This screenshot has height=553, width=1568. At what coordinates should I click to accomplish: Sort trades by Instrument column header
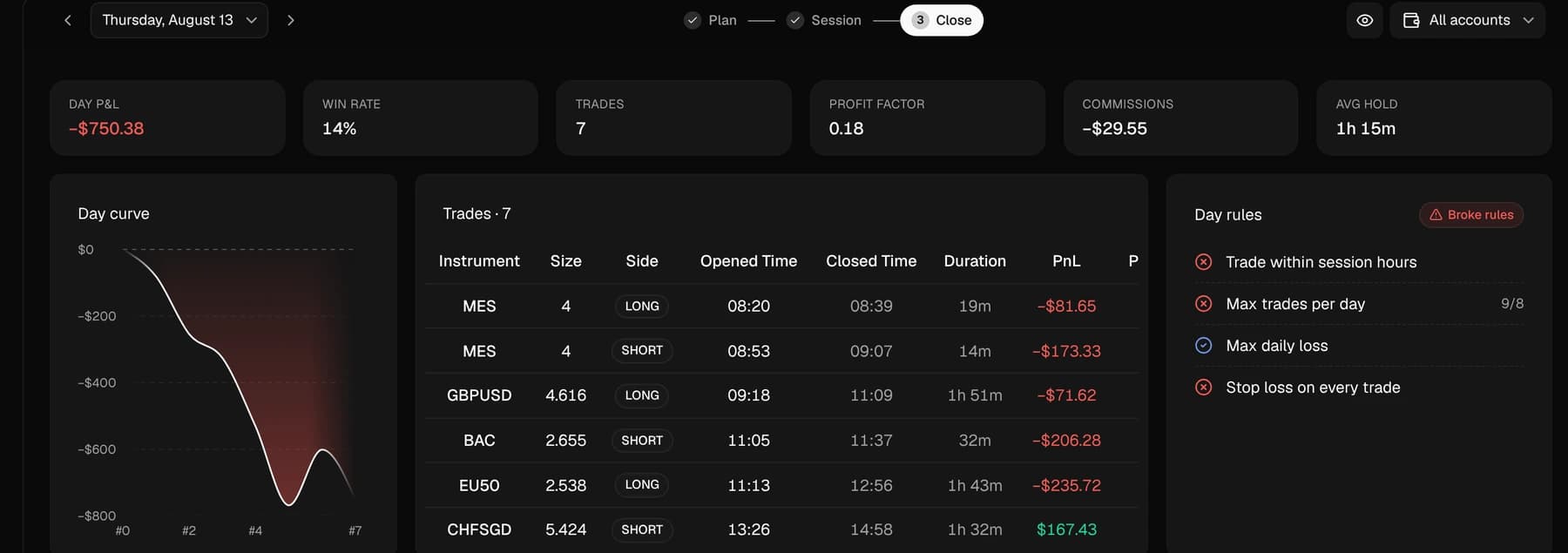pos(479,261)
